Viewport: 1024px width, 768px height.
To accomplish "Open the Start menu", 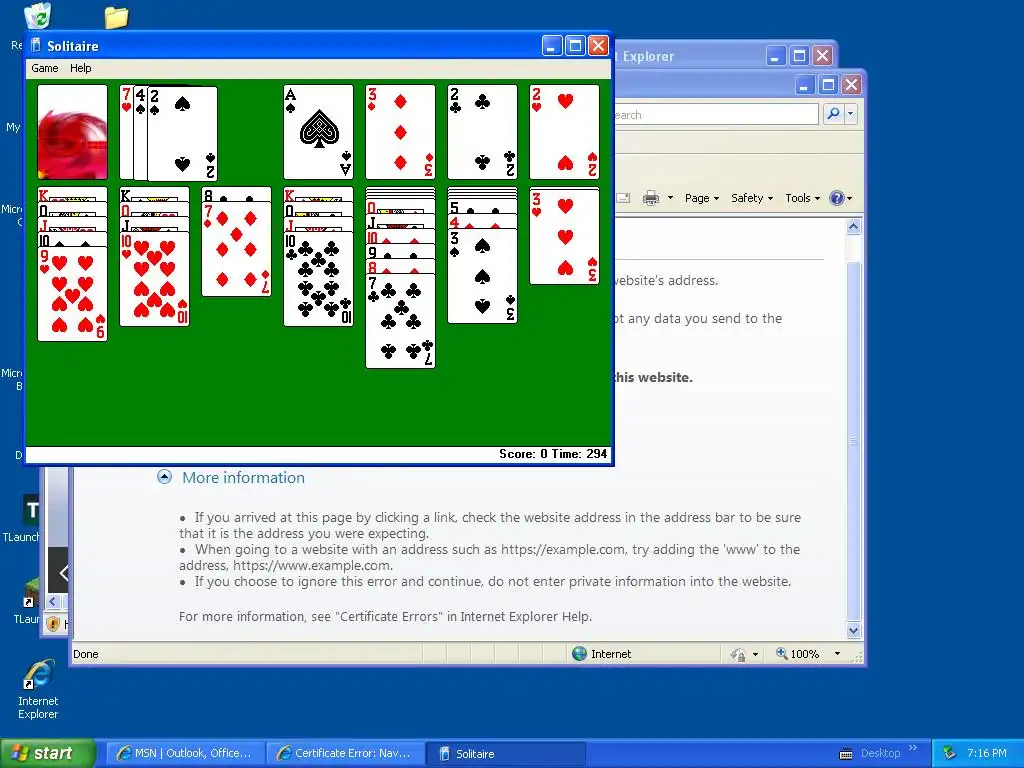I will click(x=47, y=753).
